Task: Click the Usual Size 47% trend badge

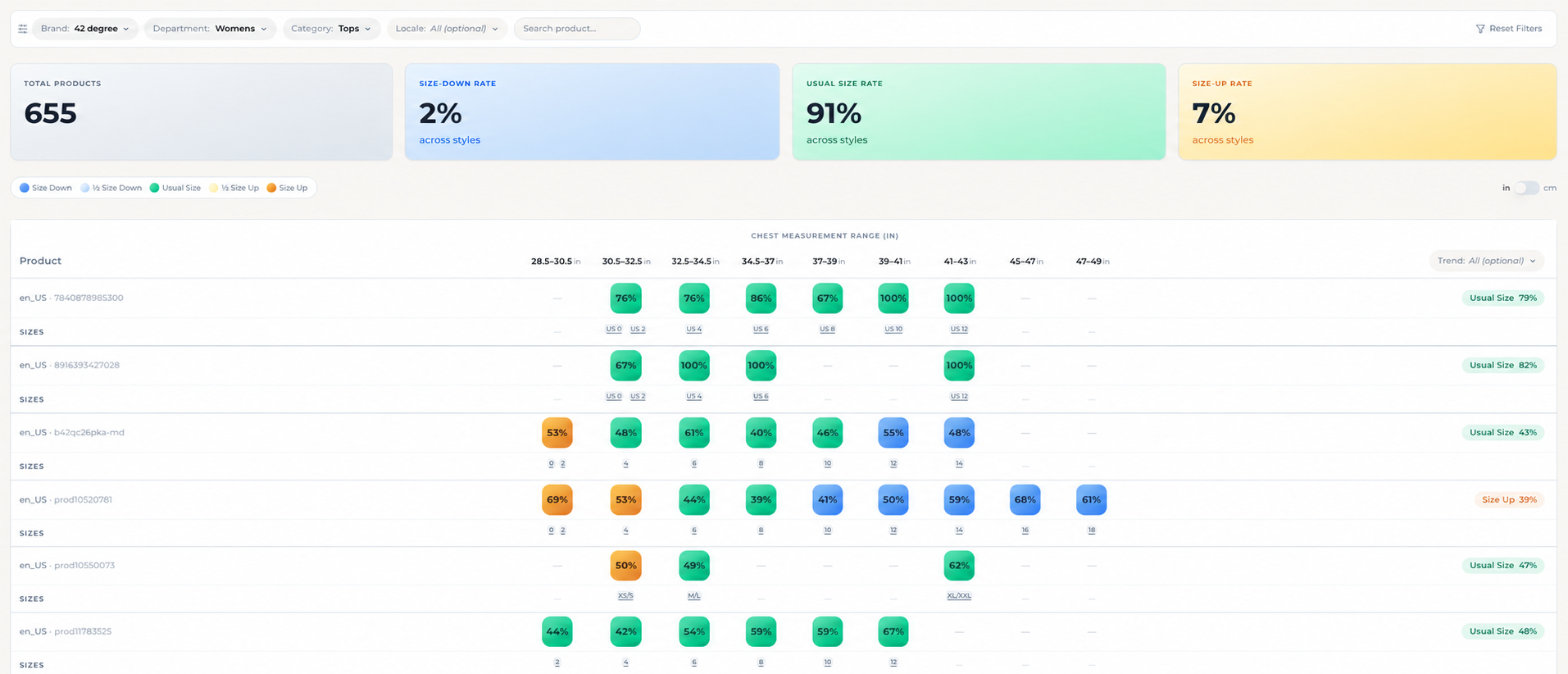Action: click(1503, 566)
